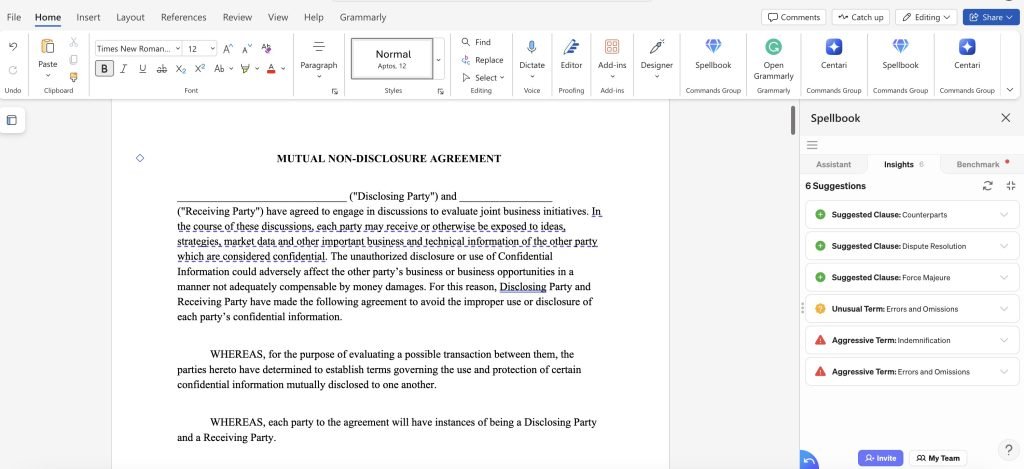
Task: Click the Format Painter icon
Action: pos(74,77)
